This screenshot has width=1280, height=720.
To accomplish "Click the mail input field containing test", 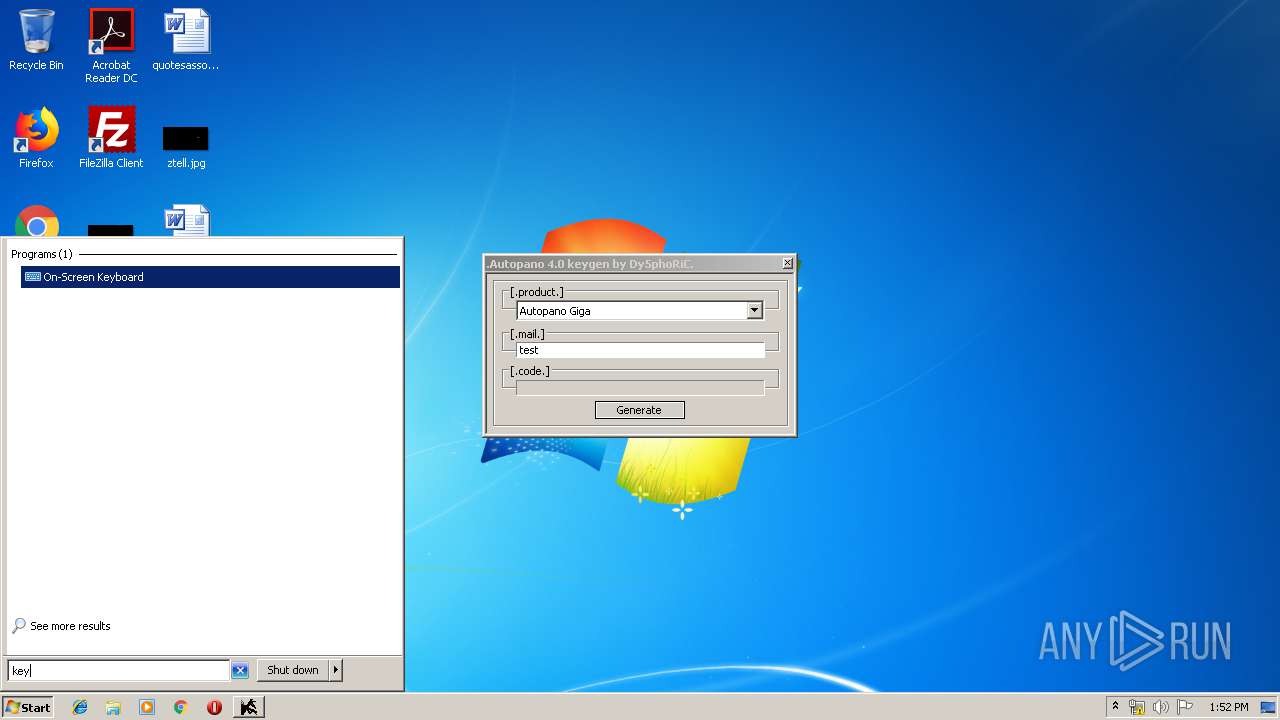I will (x=640, y=350).
